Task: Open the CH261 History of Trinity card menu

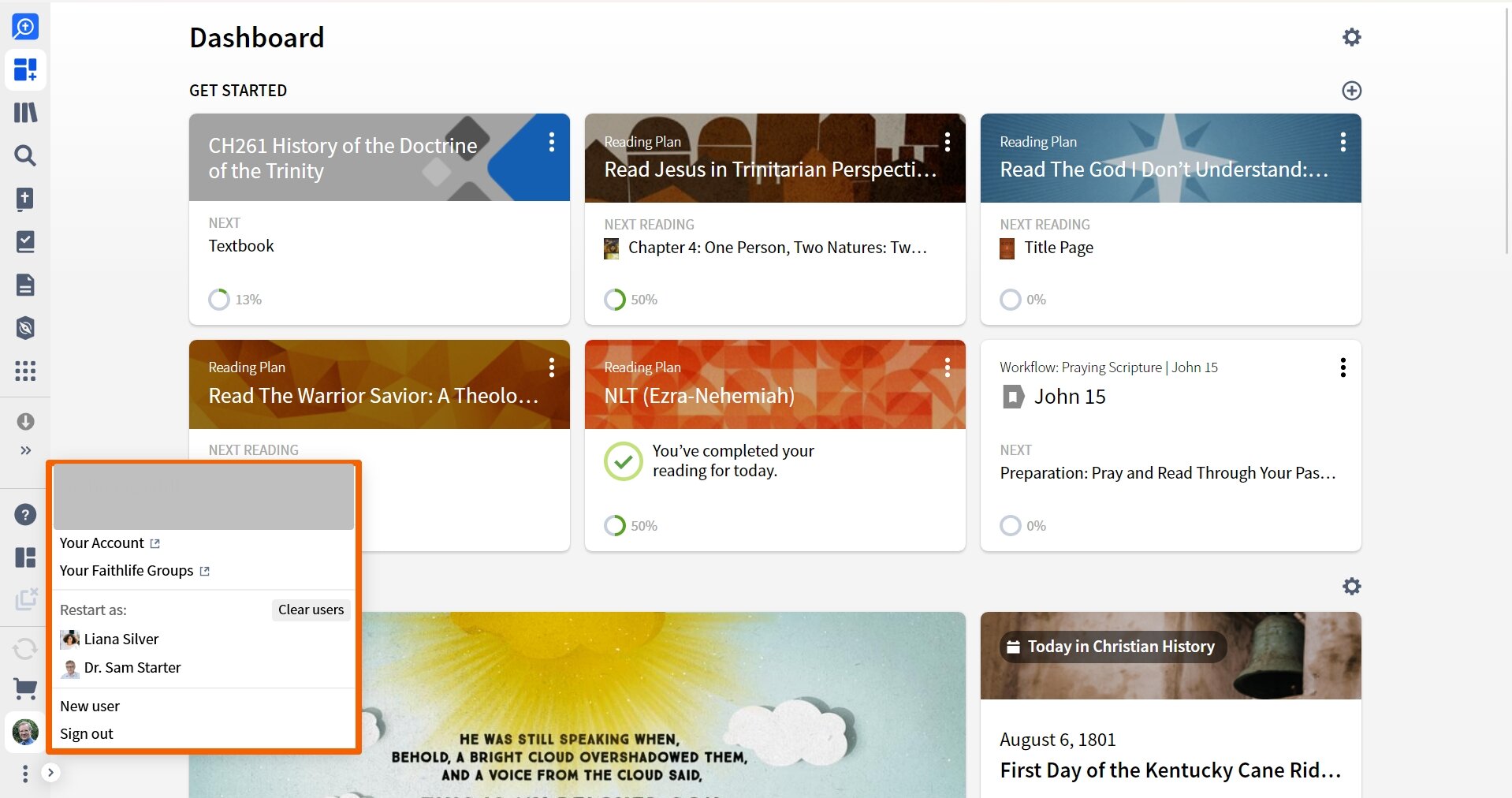Action: pos(551,142)
